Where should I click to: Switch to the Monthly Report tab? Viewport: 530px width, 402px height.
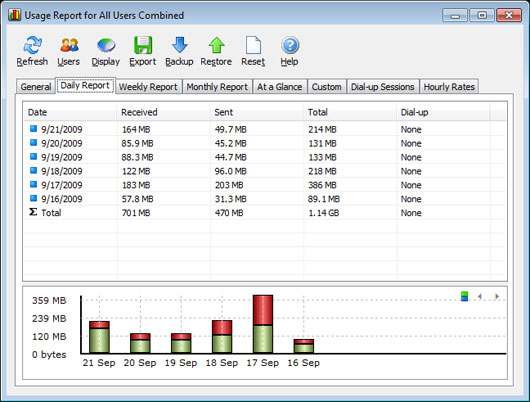pos(217,87)
